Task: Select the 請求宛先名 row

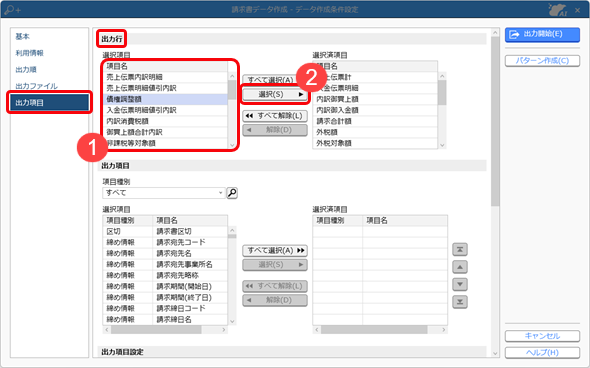Action: 165,253
